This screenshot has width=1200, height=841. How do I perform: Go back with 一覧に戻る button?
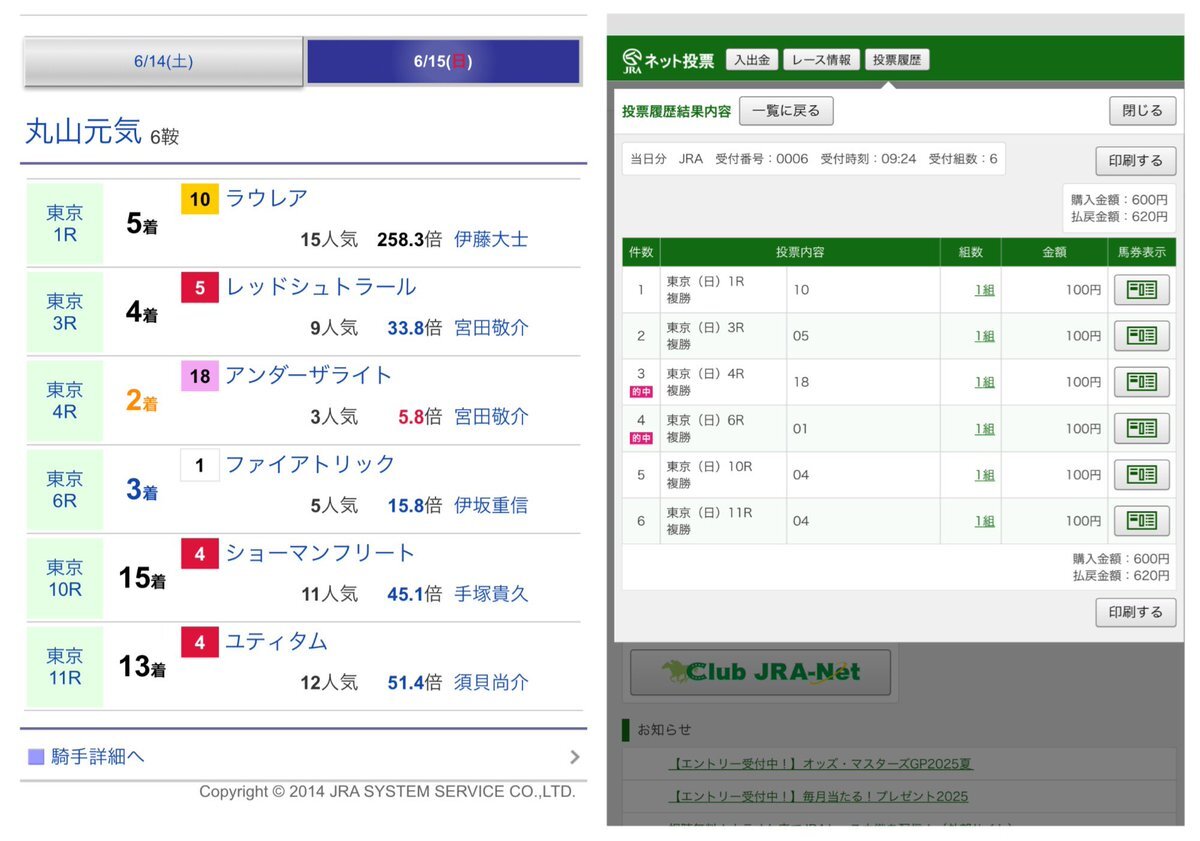coord(786,111)
